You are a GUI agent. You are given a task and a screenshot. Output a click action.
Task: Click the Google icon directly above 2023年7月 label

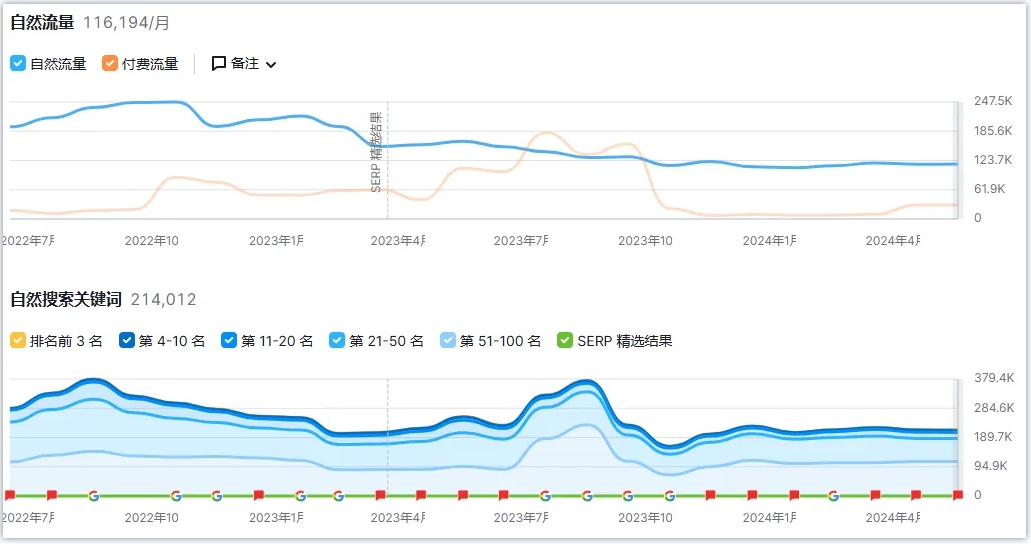(545, 495)
